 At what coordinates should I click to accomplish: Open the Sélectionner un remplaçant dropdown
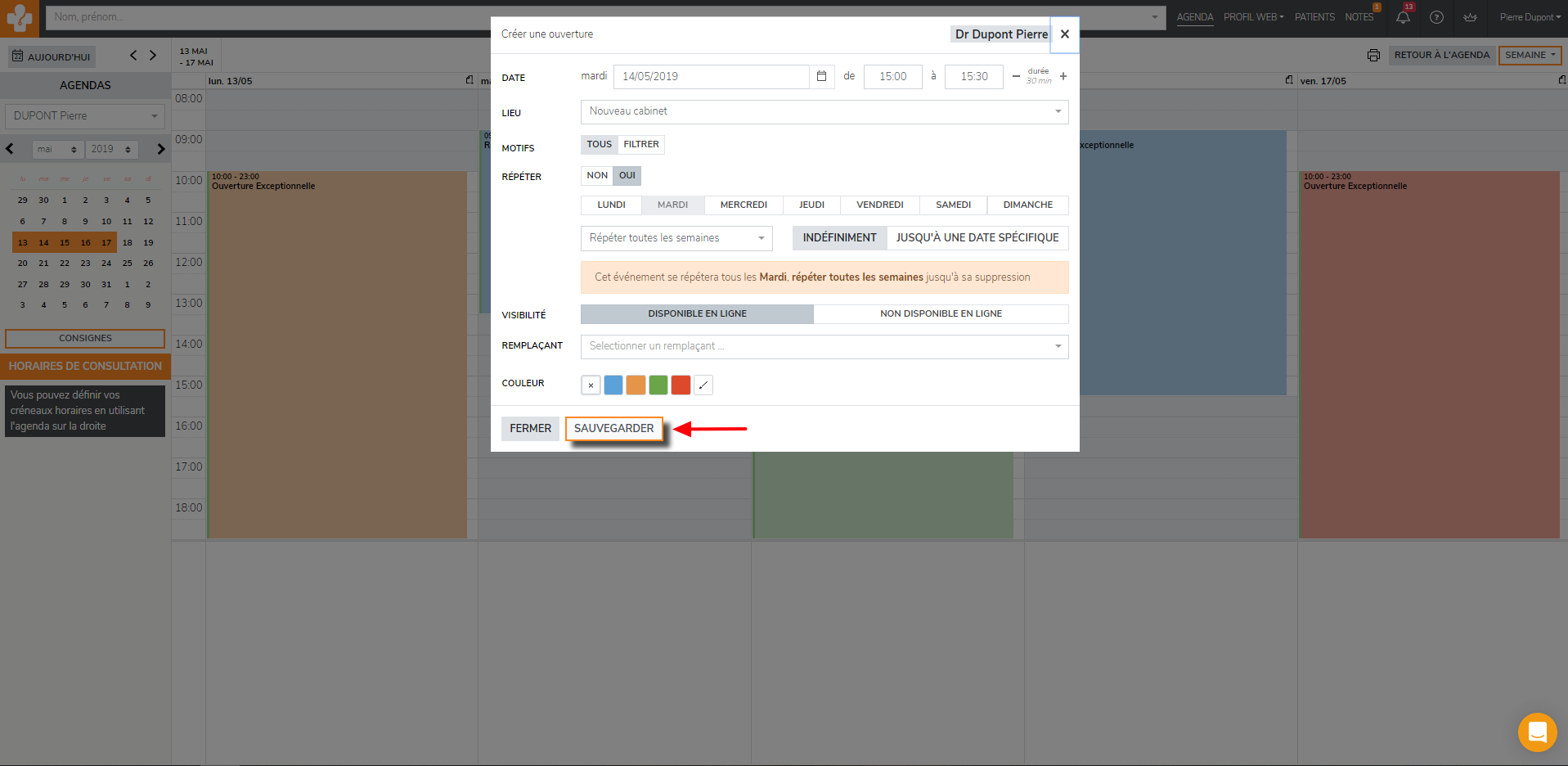coord(824,346)
